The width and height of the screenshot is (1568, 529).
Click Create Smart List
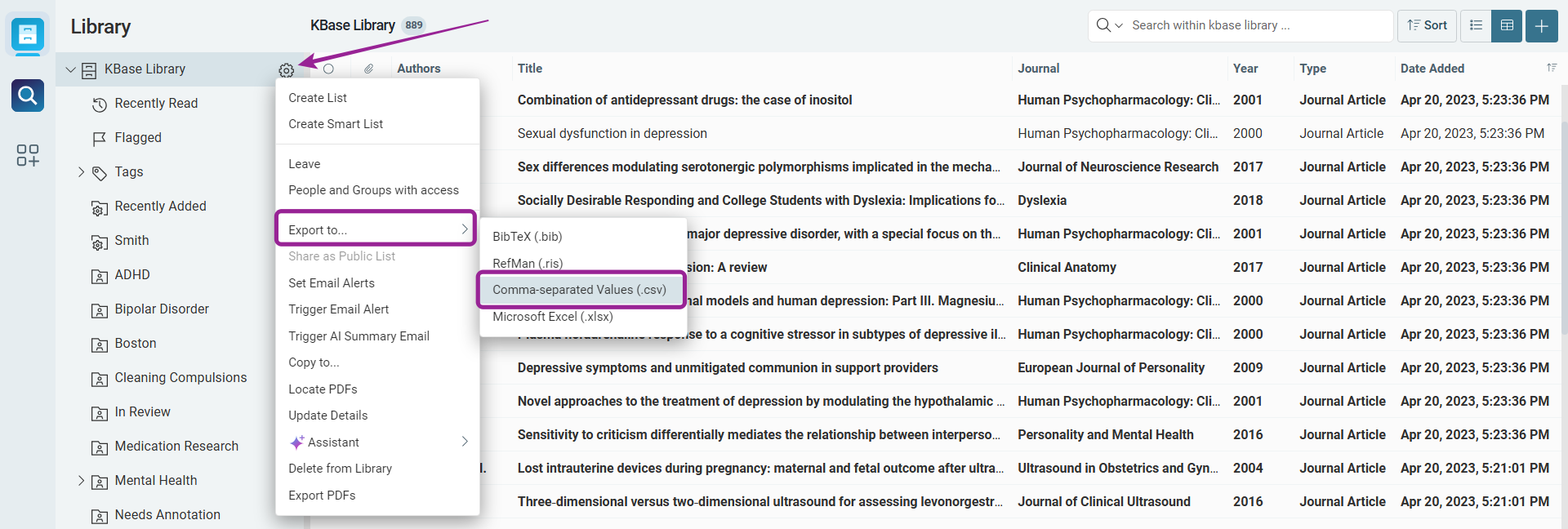pyautogui.click(x=336, y=124)
